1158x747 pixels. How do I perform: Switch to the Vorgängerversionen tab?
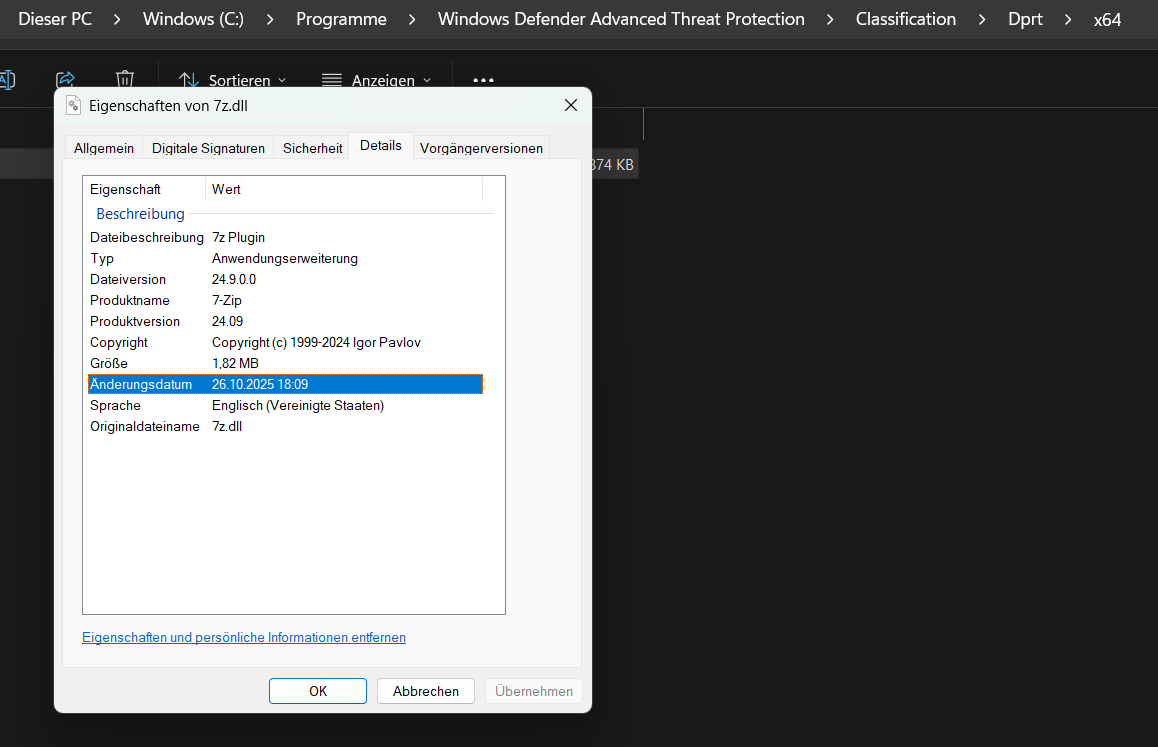click(482, 148)
